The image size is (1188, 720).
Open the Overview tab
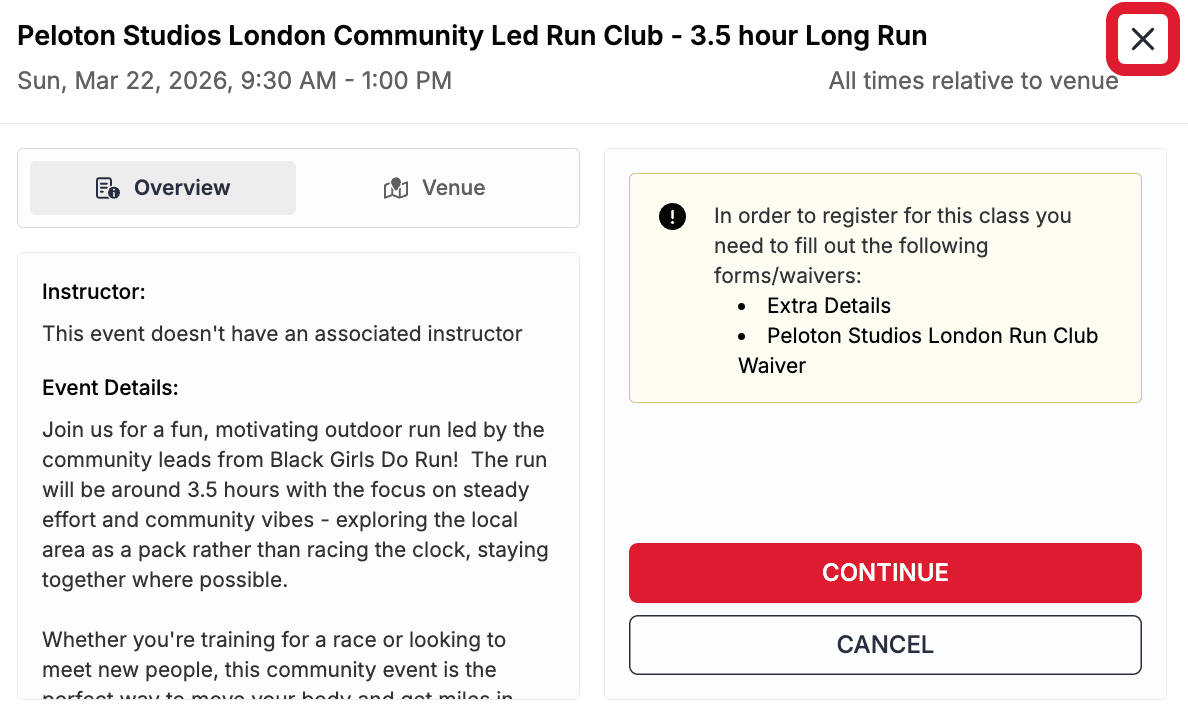[162, 187]
